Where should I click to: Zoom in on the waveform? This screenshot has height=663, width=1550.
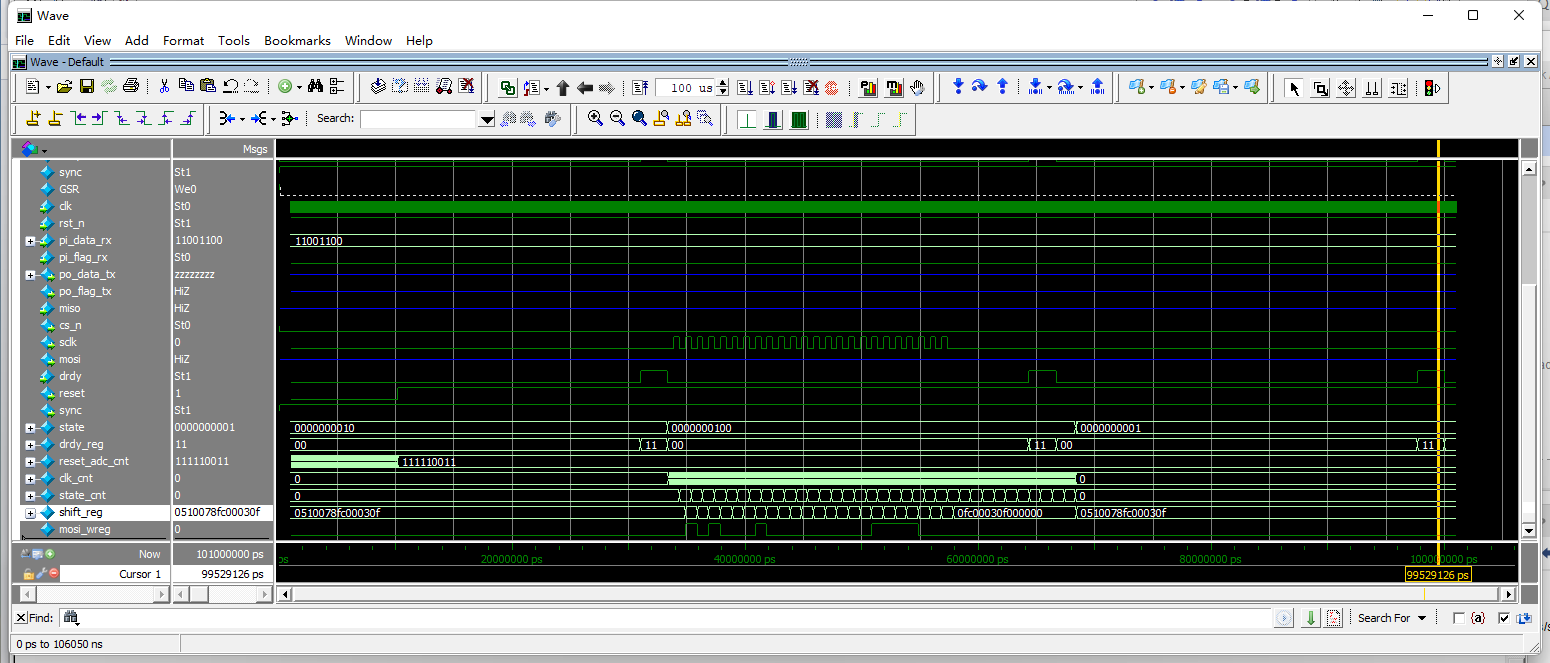click(x=595, y=118)
